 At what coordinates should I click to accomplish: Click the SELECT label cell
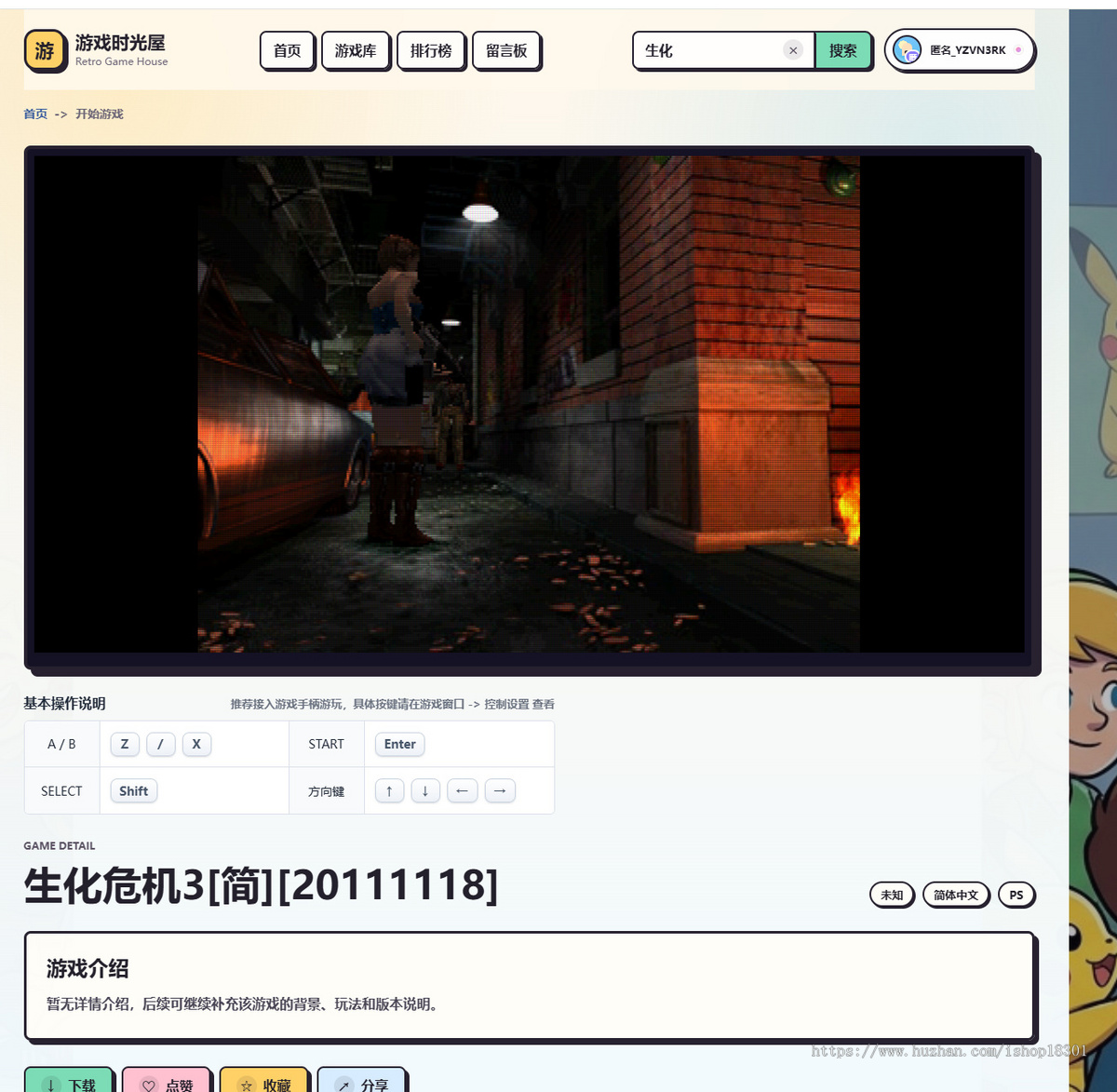61,790
